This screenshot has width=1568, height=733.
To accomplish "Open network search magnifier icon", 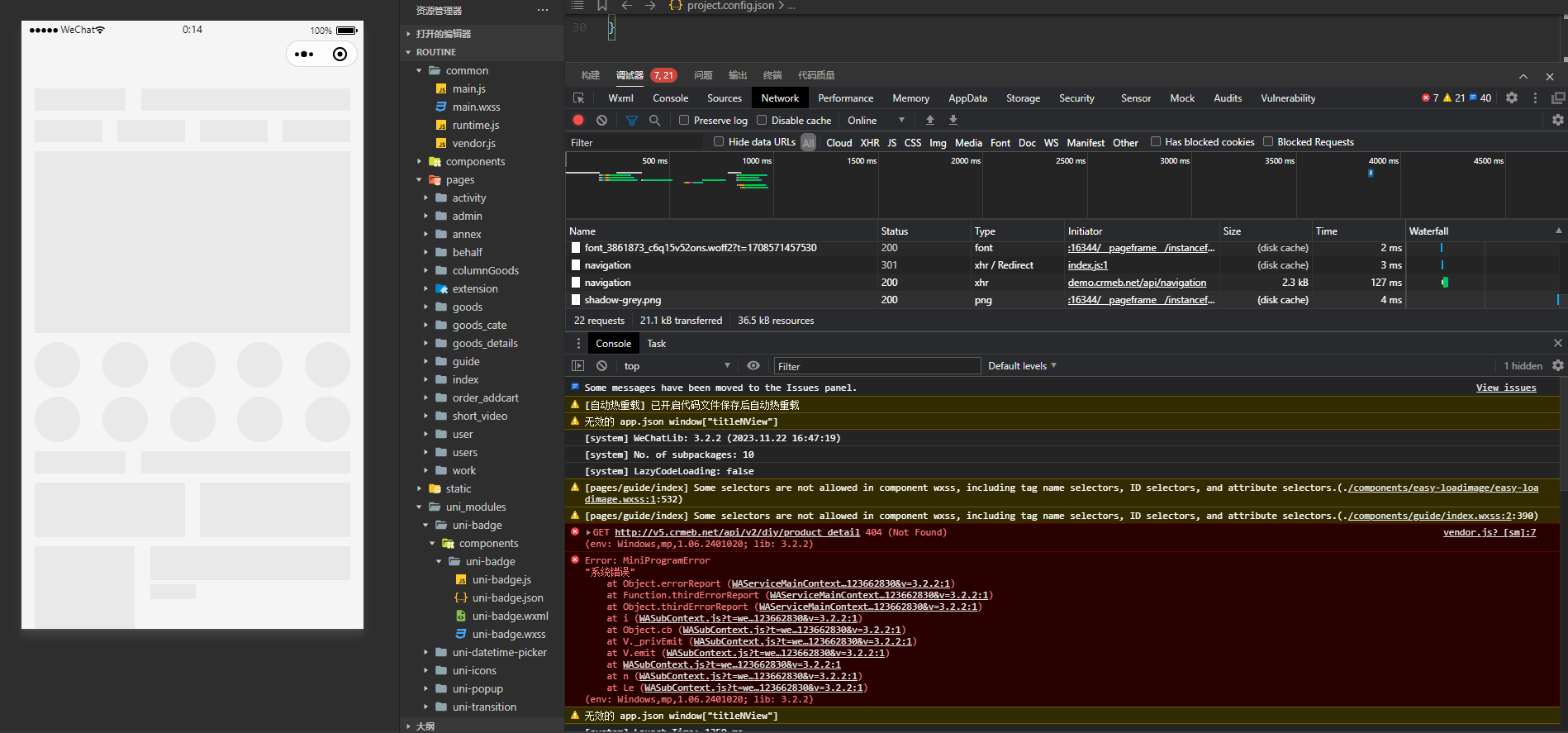I will [655, 120].
